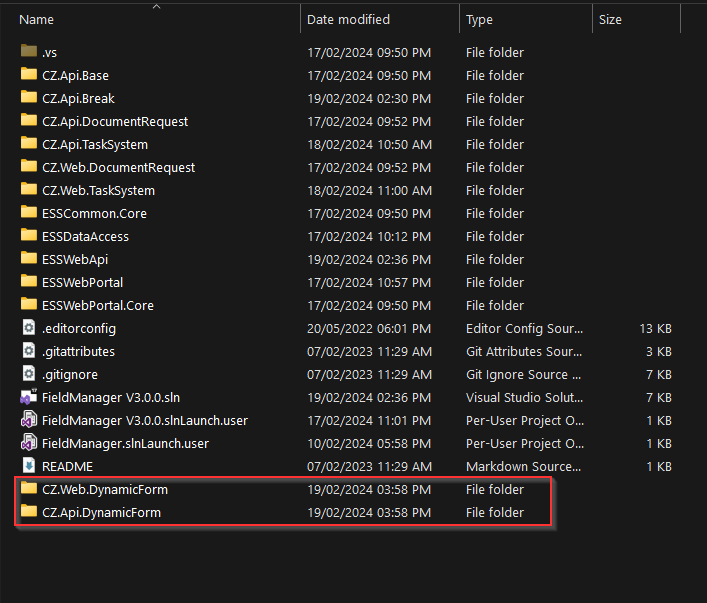Image resolution: width=707 pixels, height=603 pixels.
Task: Click the .vs folder icon
Action: [x=29, y=51]
